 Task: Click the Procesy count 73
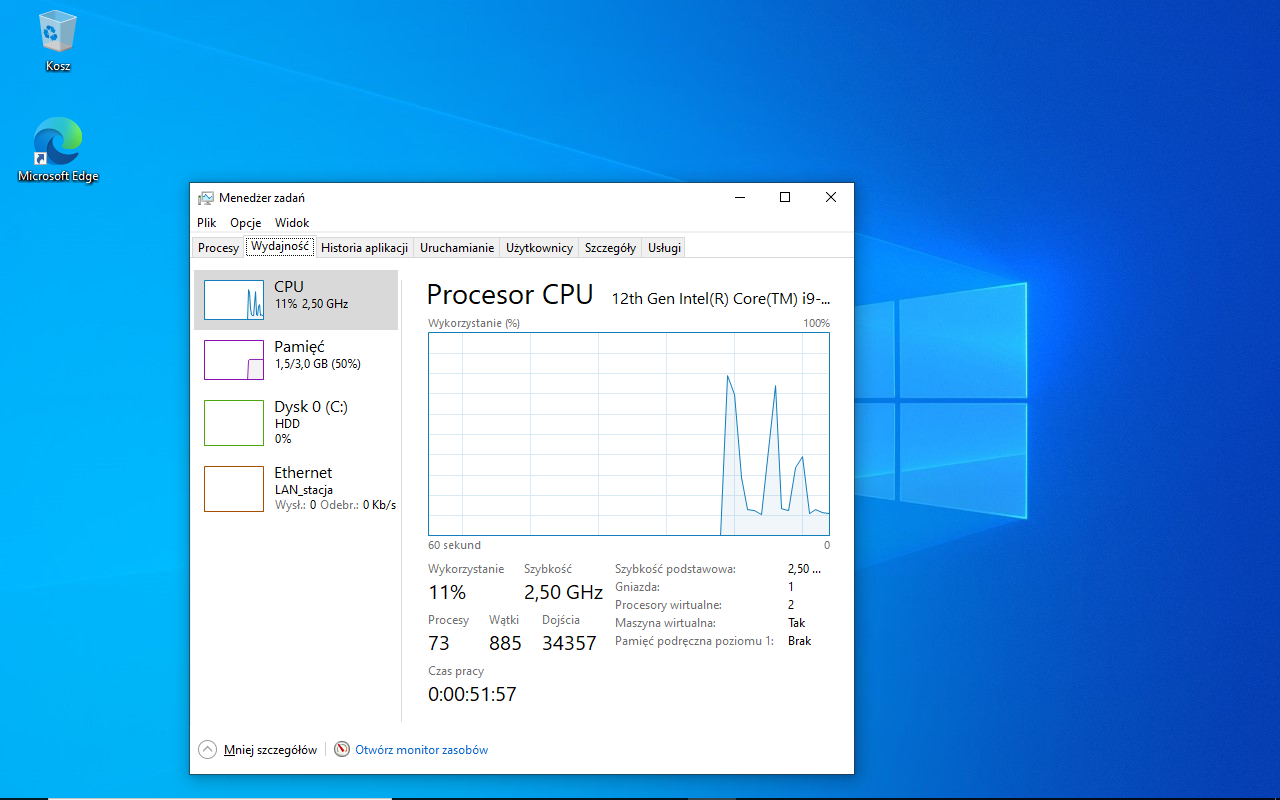tap(439, 643)
